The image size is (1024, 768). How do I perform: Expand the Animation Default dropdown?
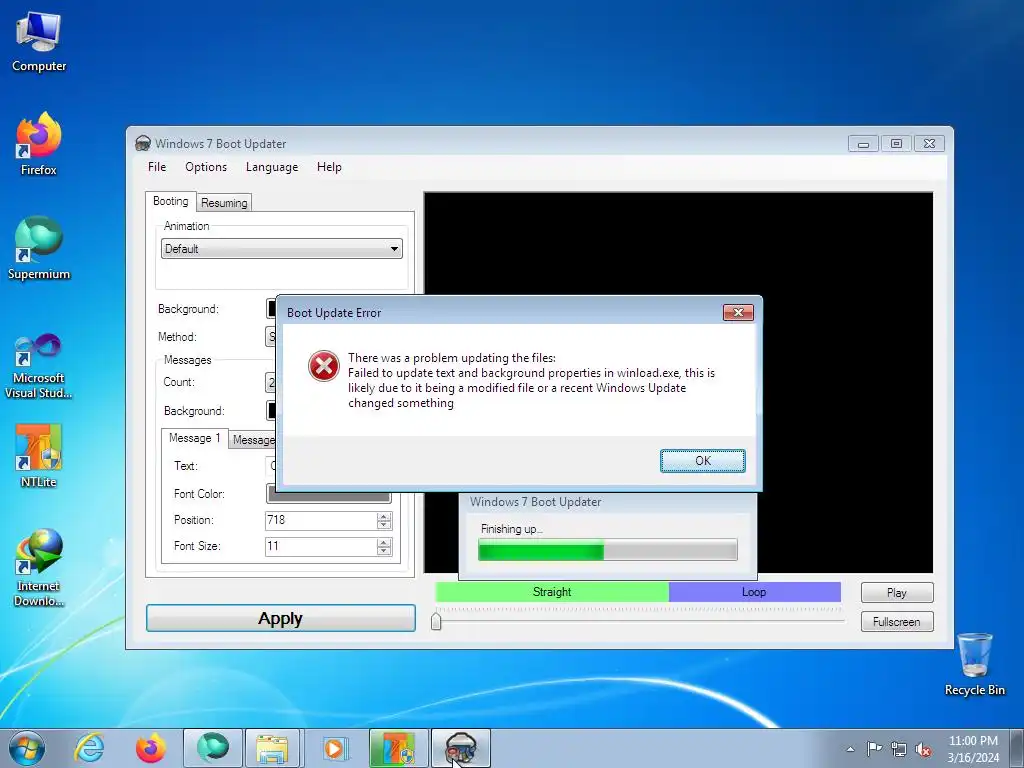[281, 249]
